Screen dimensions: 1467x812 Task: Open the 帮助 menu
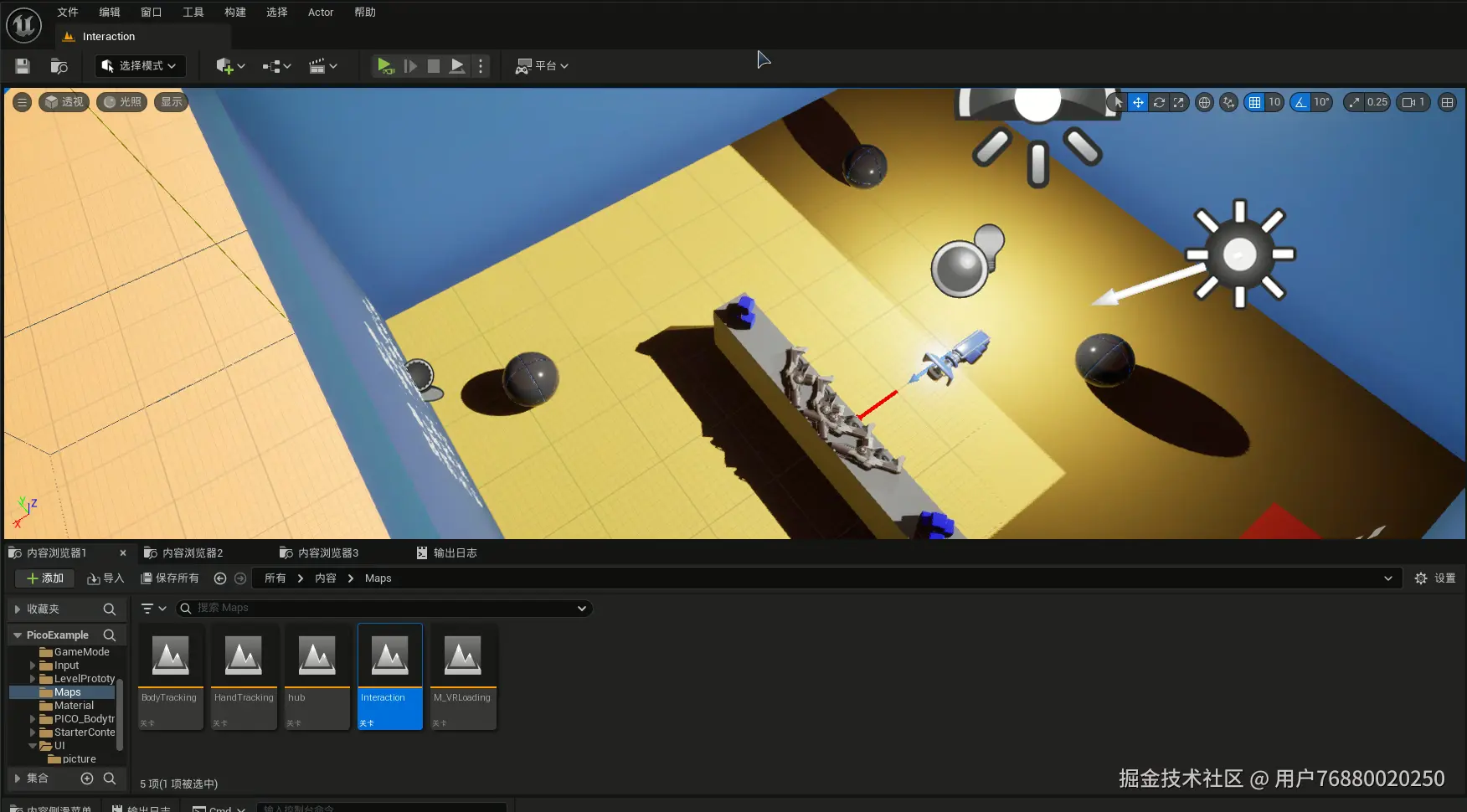point(365,12)
